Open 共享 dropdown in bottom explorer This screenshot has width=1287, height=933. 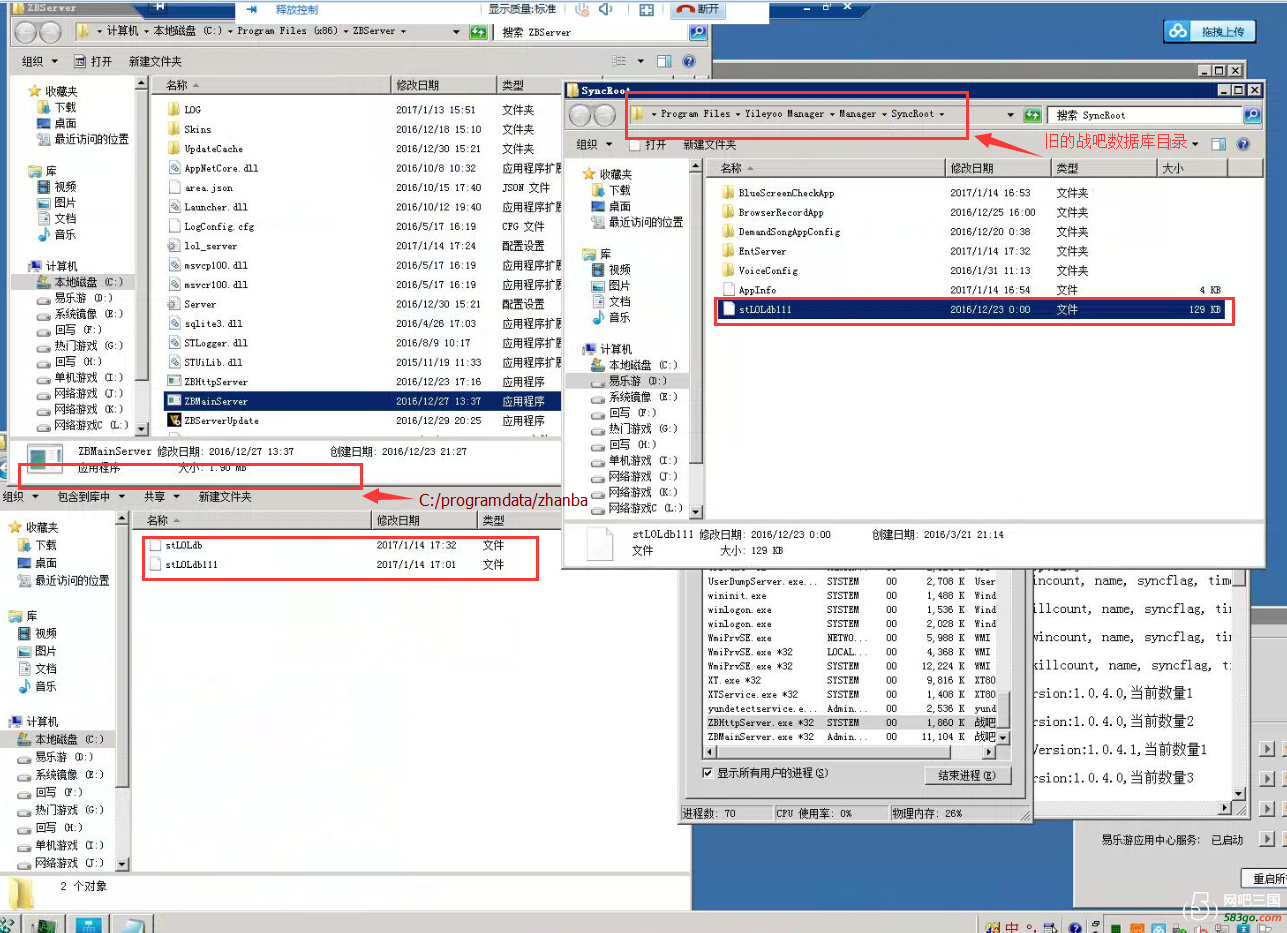tap(161, 496)
